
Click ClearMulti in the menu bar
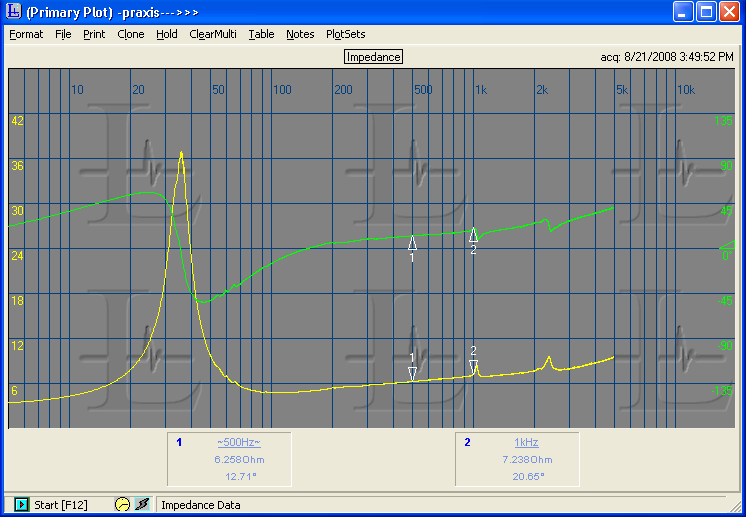click(x=213, y=34)
